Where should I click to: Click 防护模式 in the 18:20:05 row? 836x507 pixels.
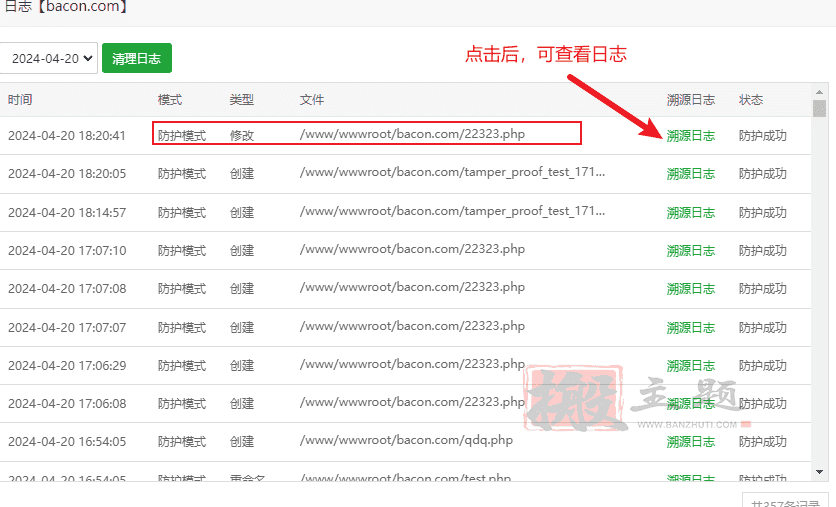tap(182, 174)
